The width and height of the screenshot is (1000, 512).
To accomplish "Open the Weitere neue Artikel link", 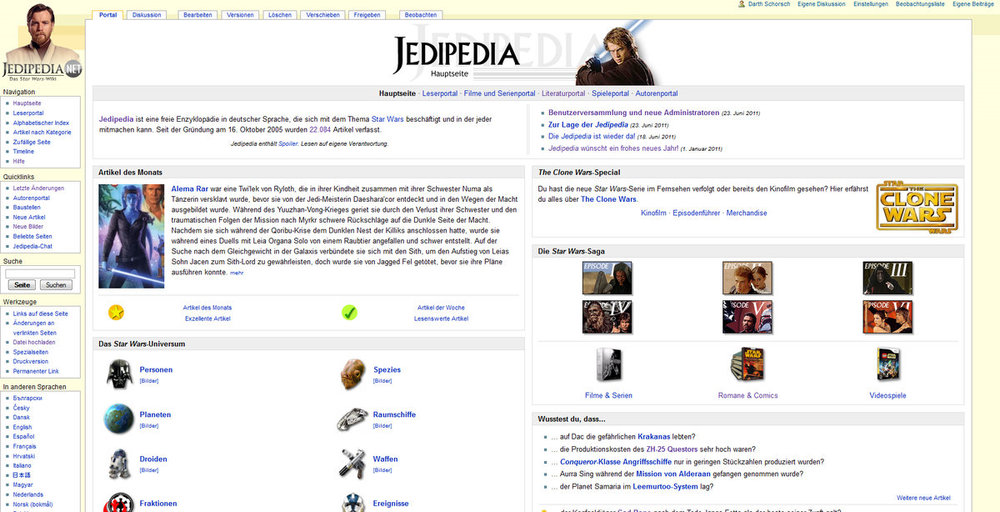I will tap(923, 498).
